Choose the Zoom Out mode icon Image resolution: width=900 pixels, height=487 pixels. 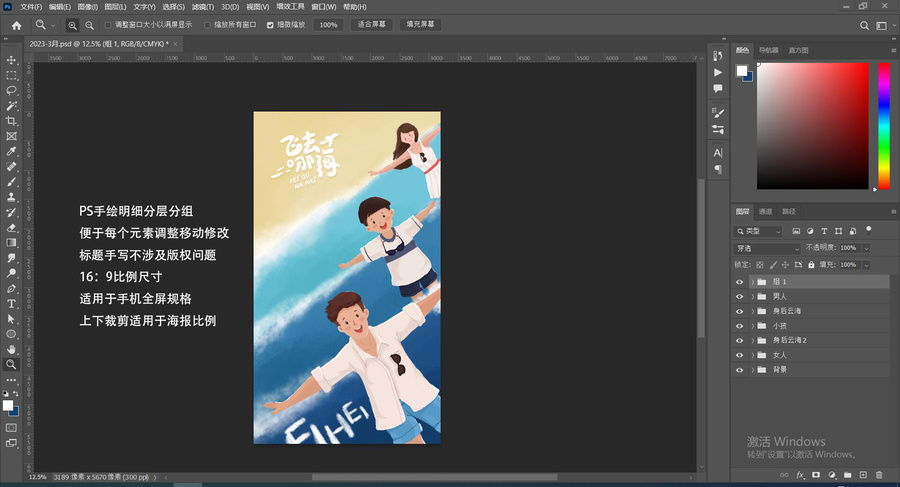[x=90, y=25]
